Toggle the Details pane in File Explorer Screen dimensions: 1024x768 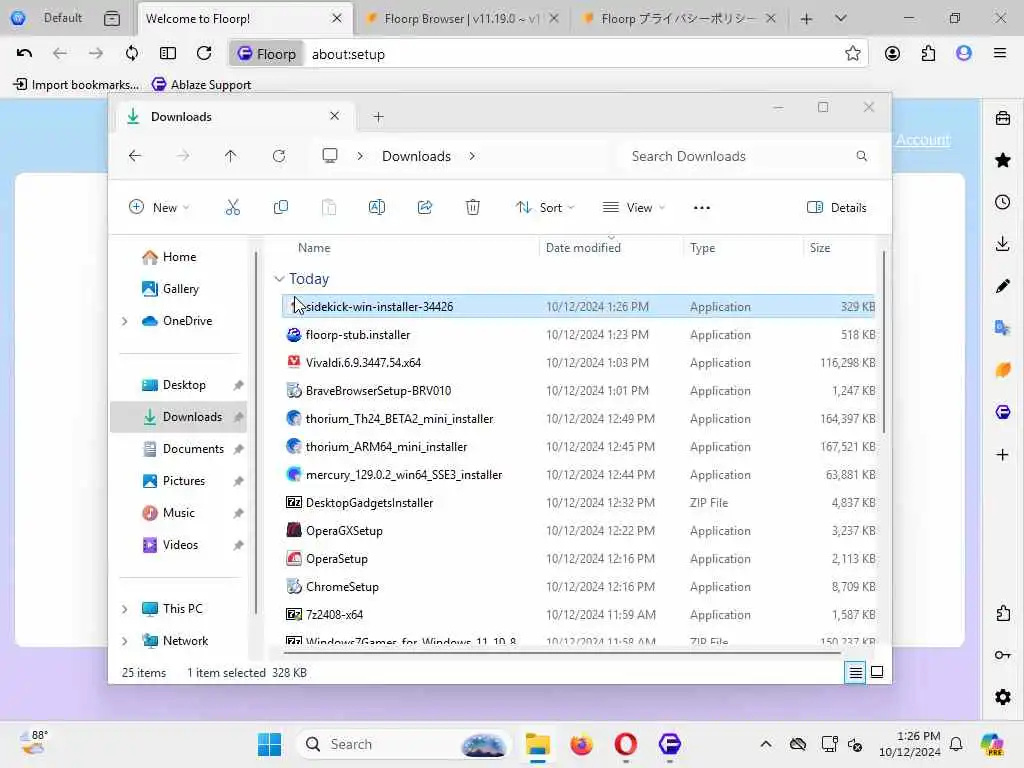(x=837, y=208)
